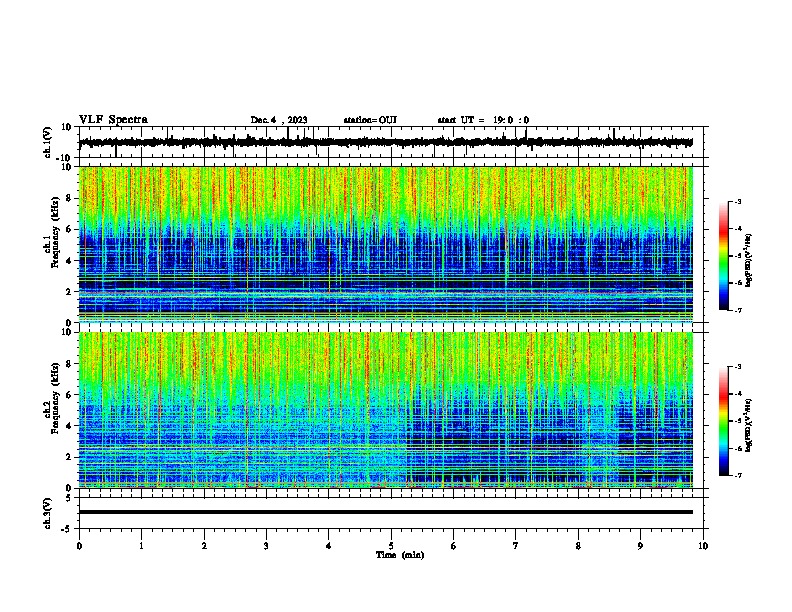Screen dimensions: 792x612
Task: Click the '-5' tick on ch.3(V) axis
Action: coord(68,529)
